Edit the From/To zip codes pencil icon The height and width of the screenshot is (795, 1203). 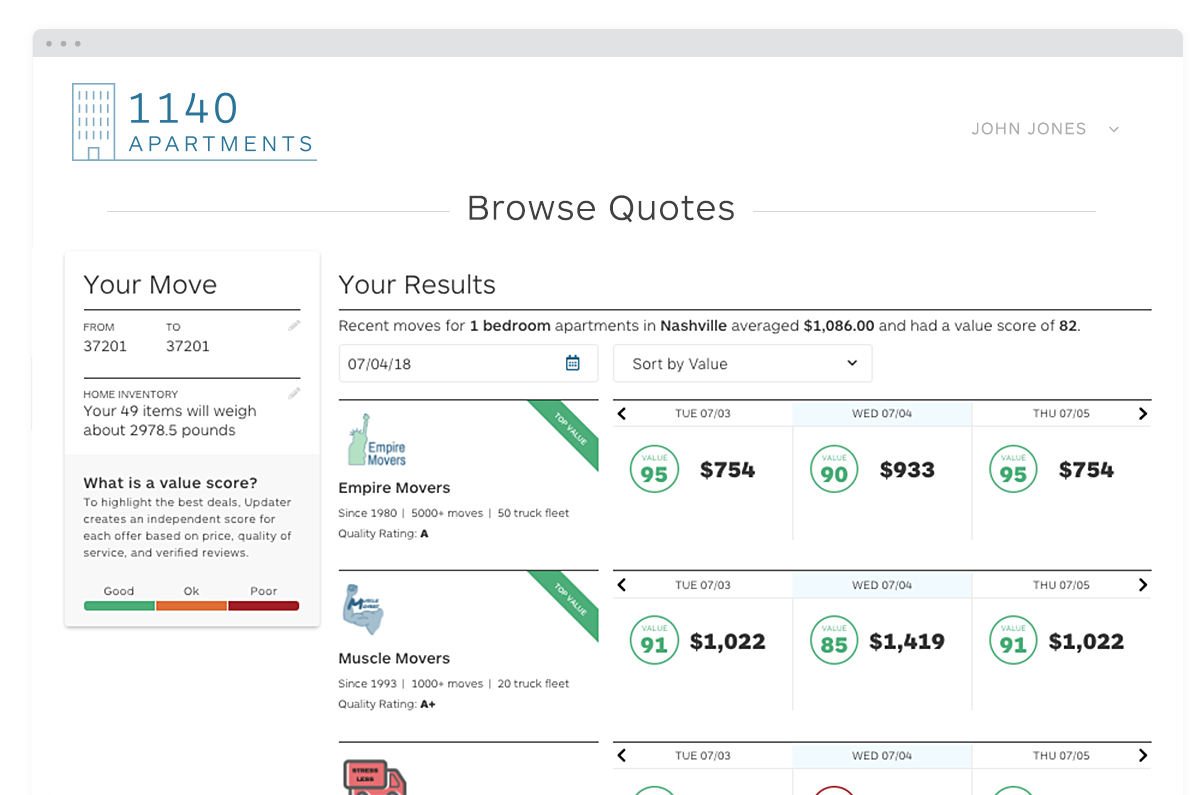click(294, 326)
